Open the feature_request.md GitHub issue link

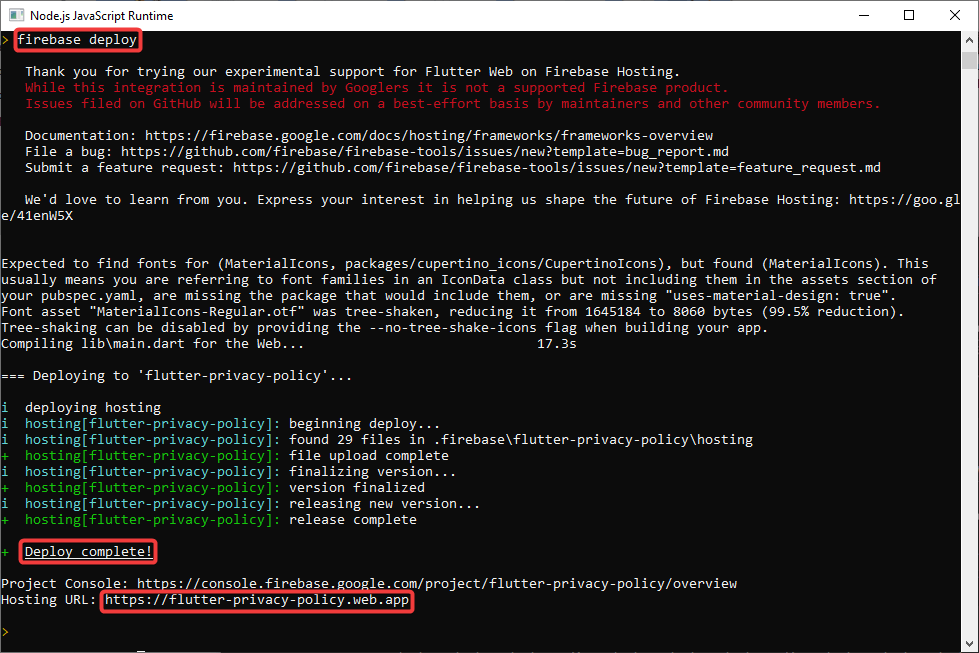pyautogui.click(x=556, y=168)
